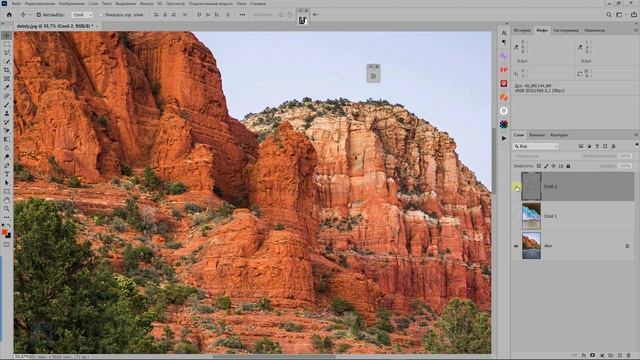The height and width of the screenshot is (360, 640).
Task: Click the layer fill value field
Action: [x=625, y=166]
